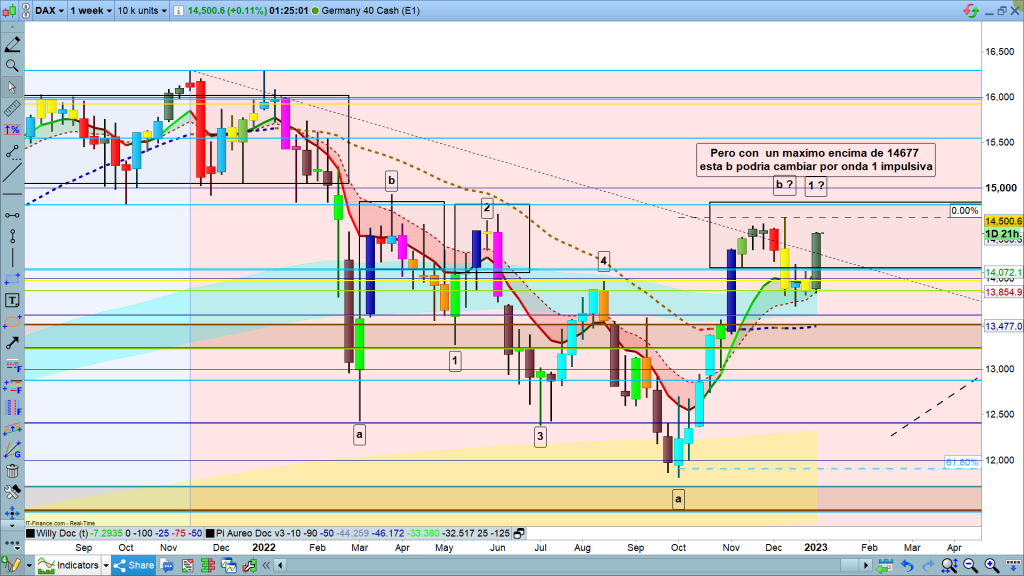Open the Indicators menu
Viewport: 1024px width, 576px height.
(69, 566)
